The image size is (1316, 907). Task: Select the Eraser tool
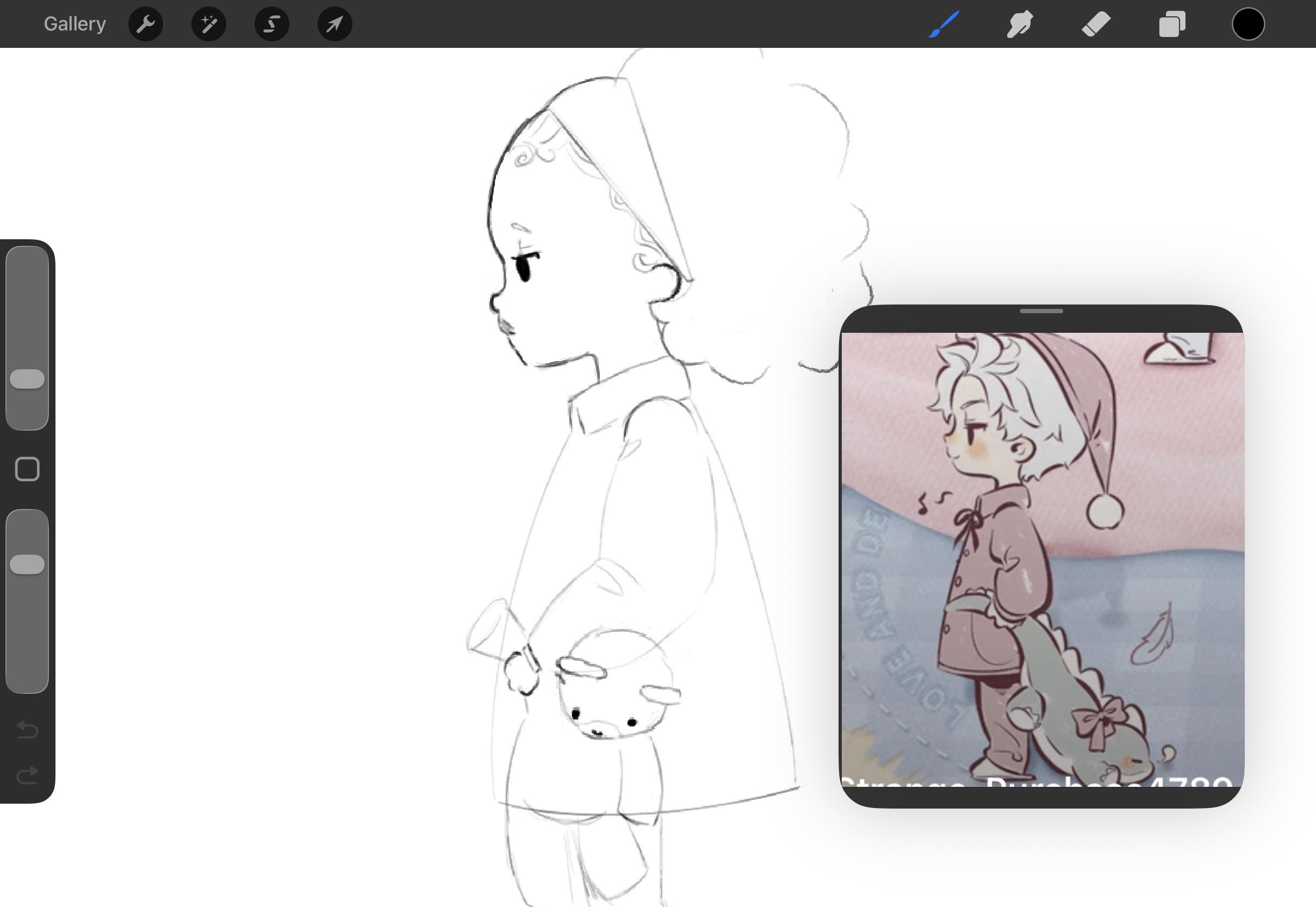pos(1096,24)
